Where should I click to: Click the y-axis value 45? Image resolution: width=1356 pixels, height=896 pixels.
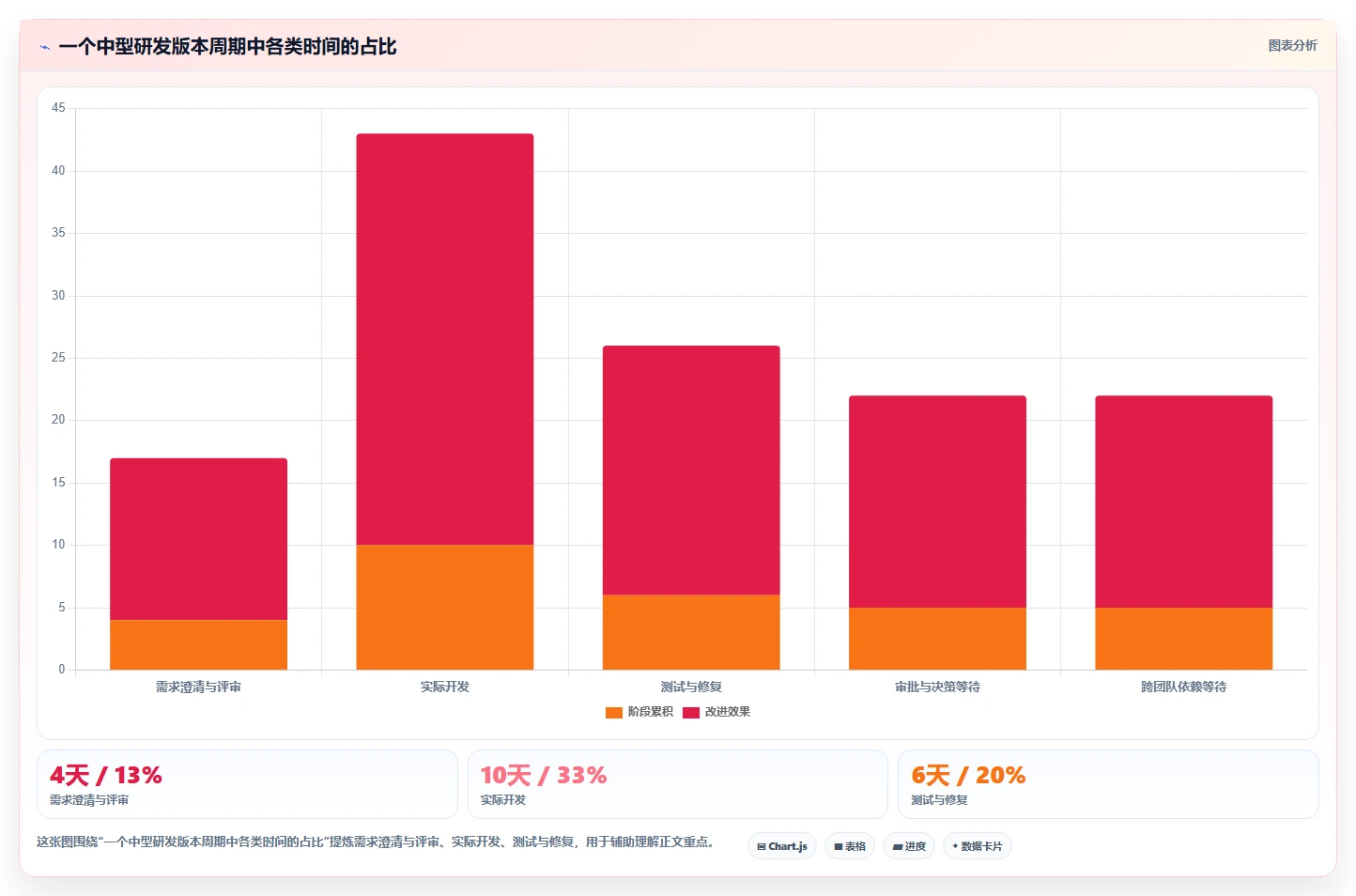58,108
